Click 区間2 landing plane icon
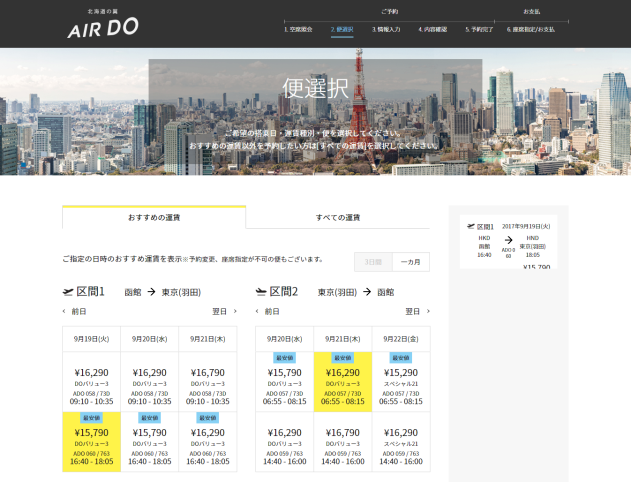The image size is (631, 482). tap(261, 292)
